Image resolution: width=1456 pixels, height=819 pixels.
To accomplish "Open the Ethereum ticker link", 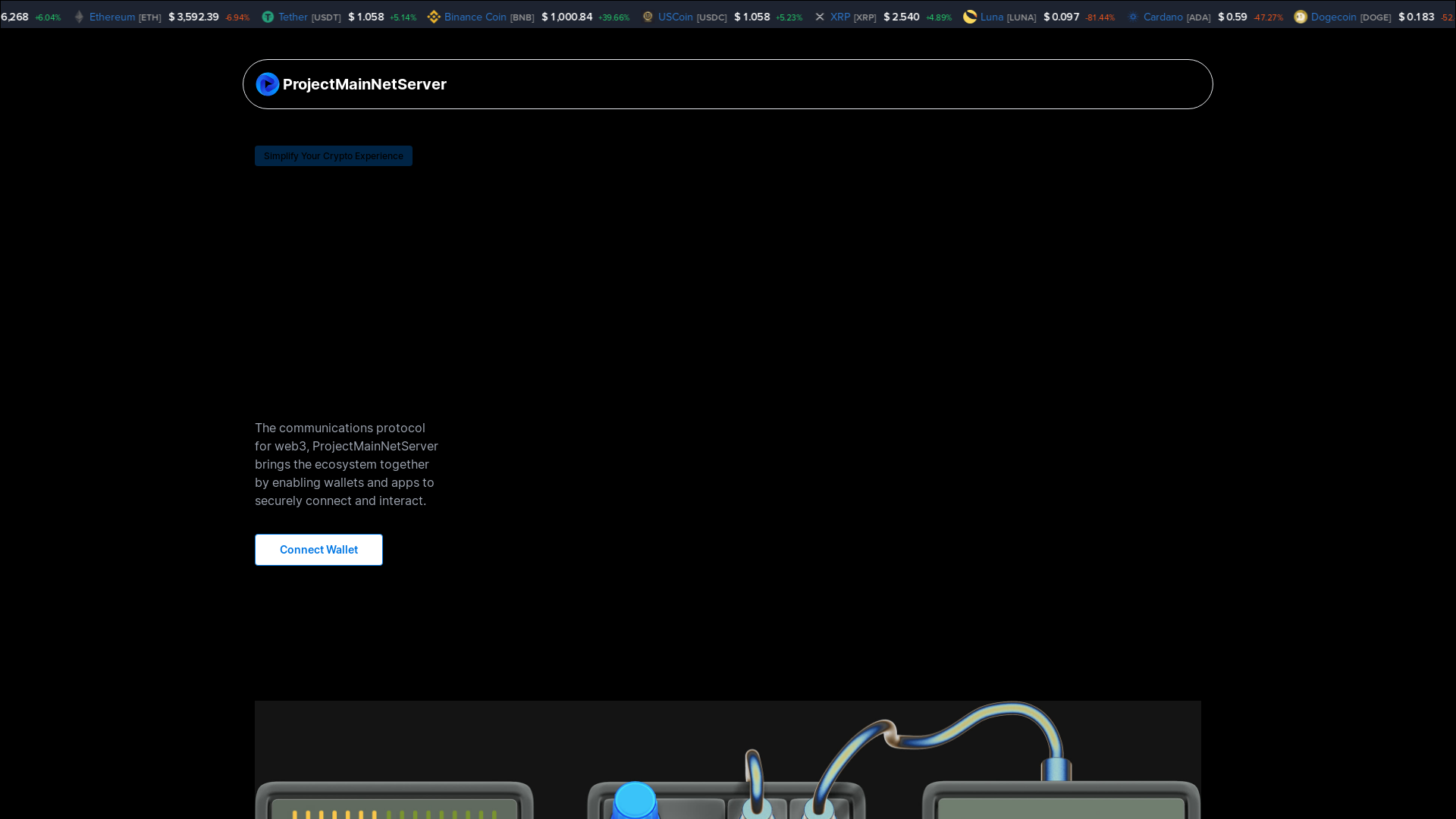I will [x=112, y=17].
